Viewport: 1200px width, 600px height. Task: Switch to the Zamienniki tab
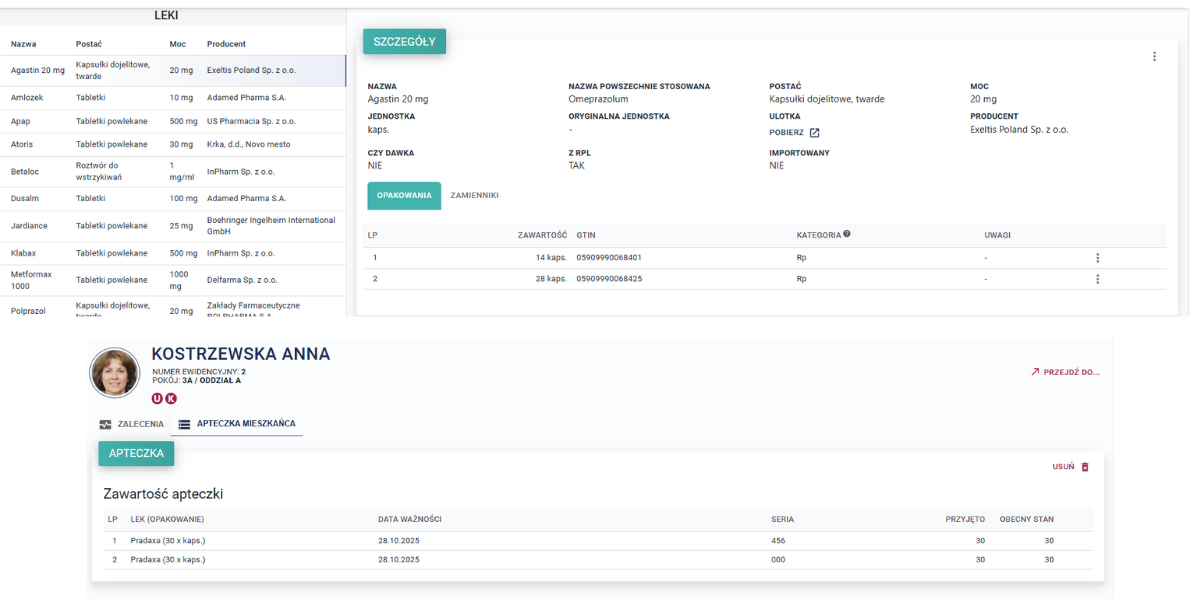pos(474,196)
